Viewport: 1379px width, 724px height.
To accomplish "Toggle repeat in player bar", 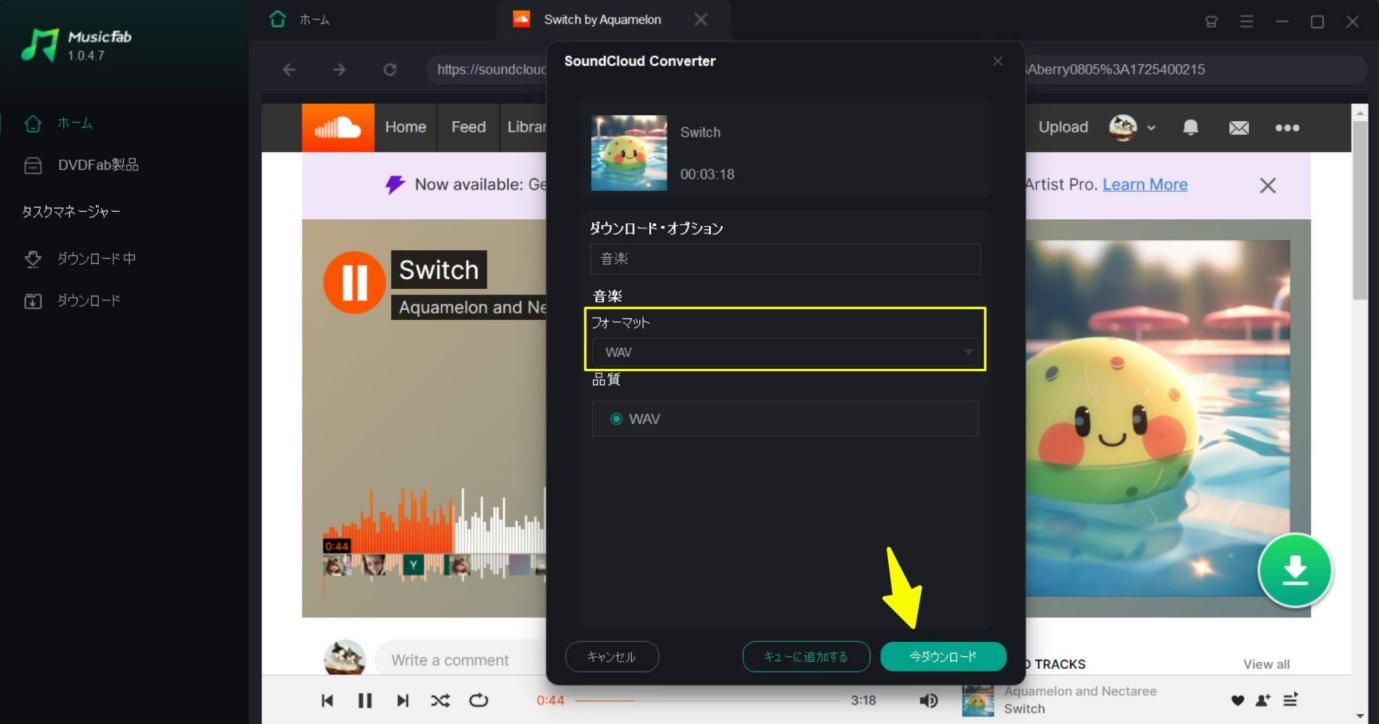I will [x=479, y=700].
